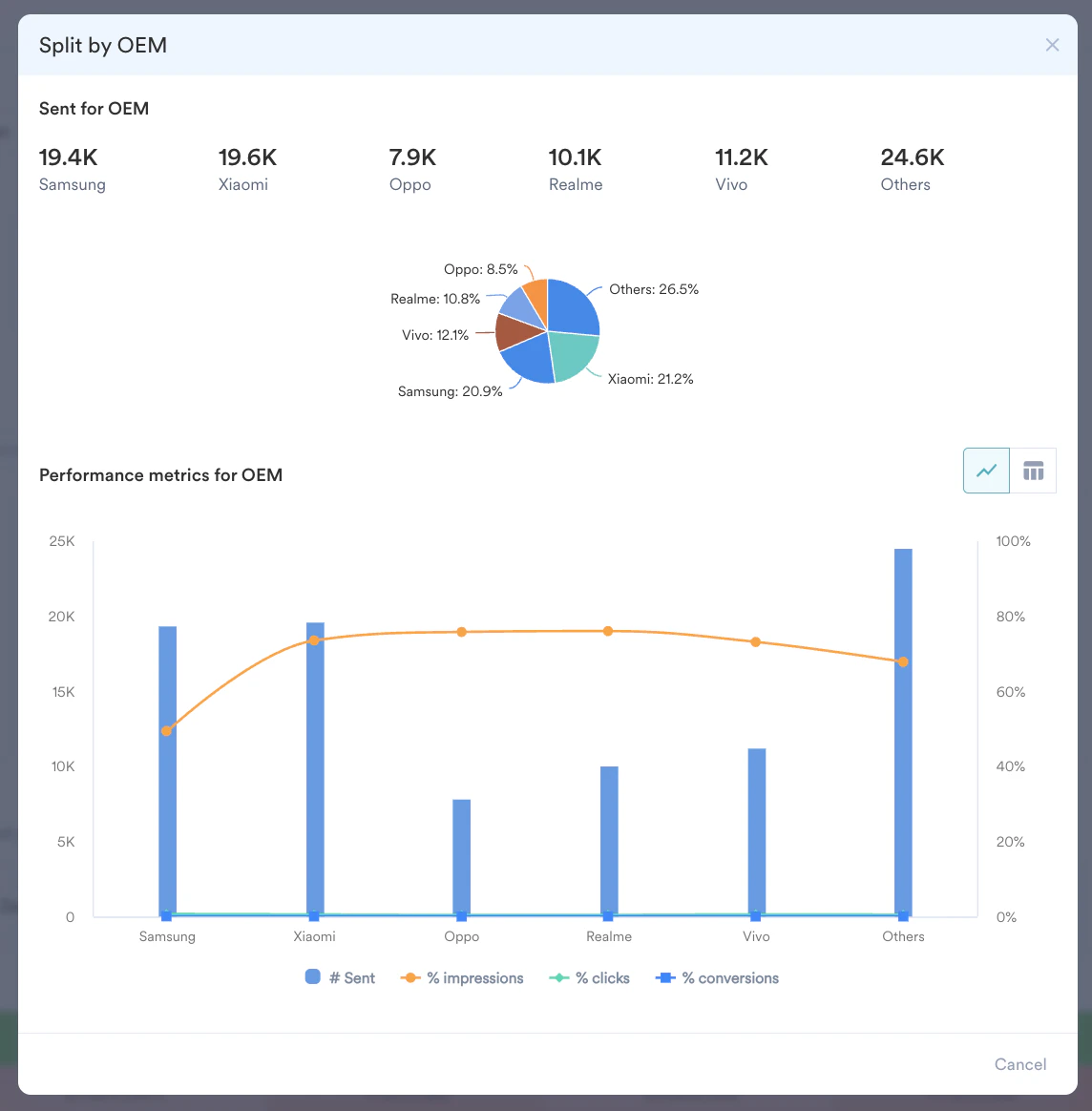Click the 24.6K Others stat value
Screen dimensions: 1092x1111
pyautogui.click(x=913, y=157)
